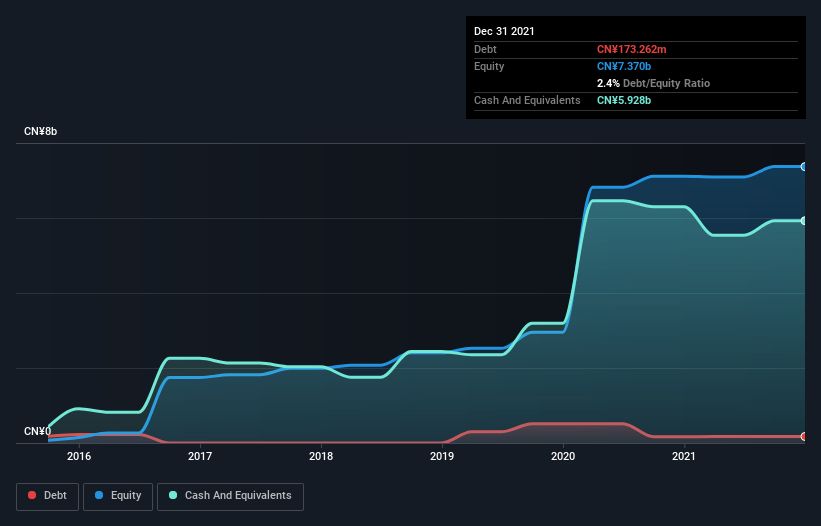Click the CN¥173.262m debt value
Image resolution: width=821 pixels, height=526 pixels.
pos(631,49)
